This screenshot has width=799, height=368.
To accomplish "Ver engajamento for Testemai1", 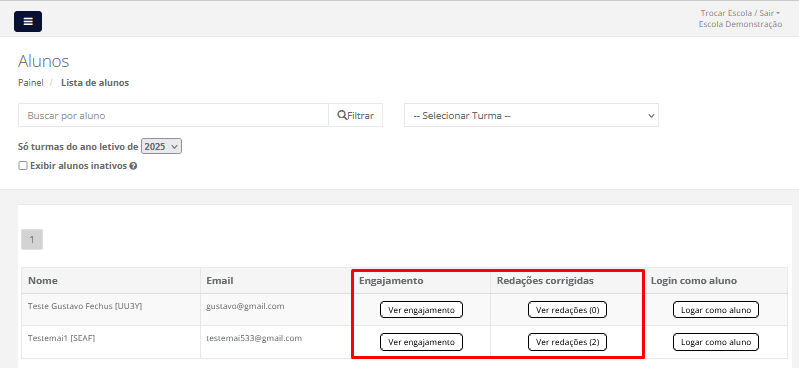I will 421,342.
